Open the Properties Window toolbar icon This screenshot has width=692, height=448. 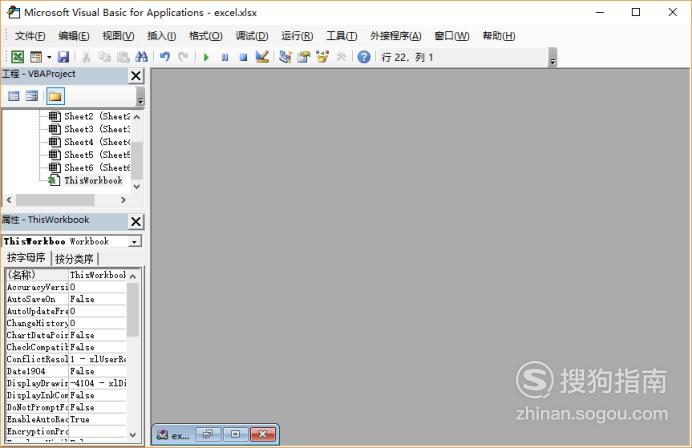(x=304, y=57)
